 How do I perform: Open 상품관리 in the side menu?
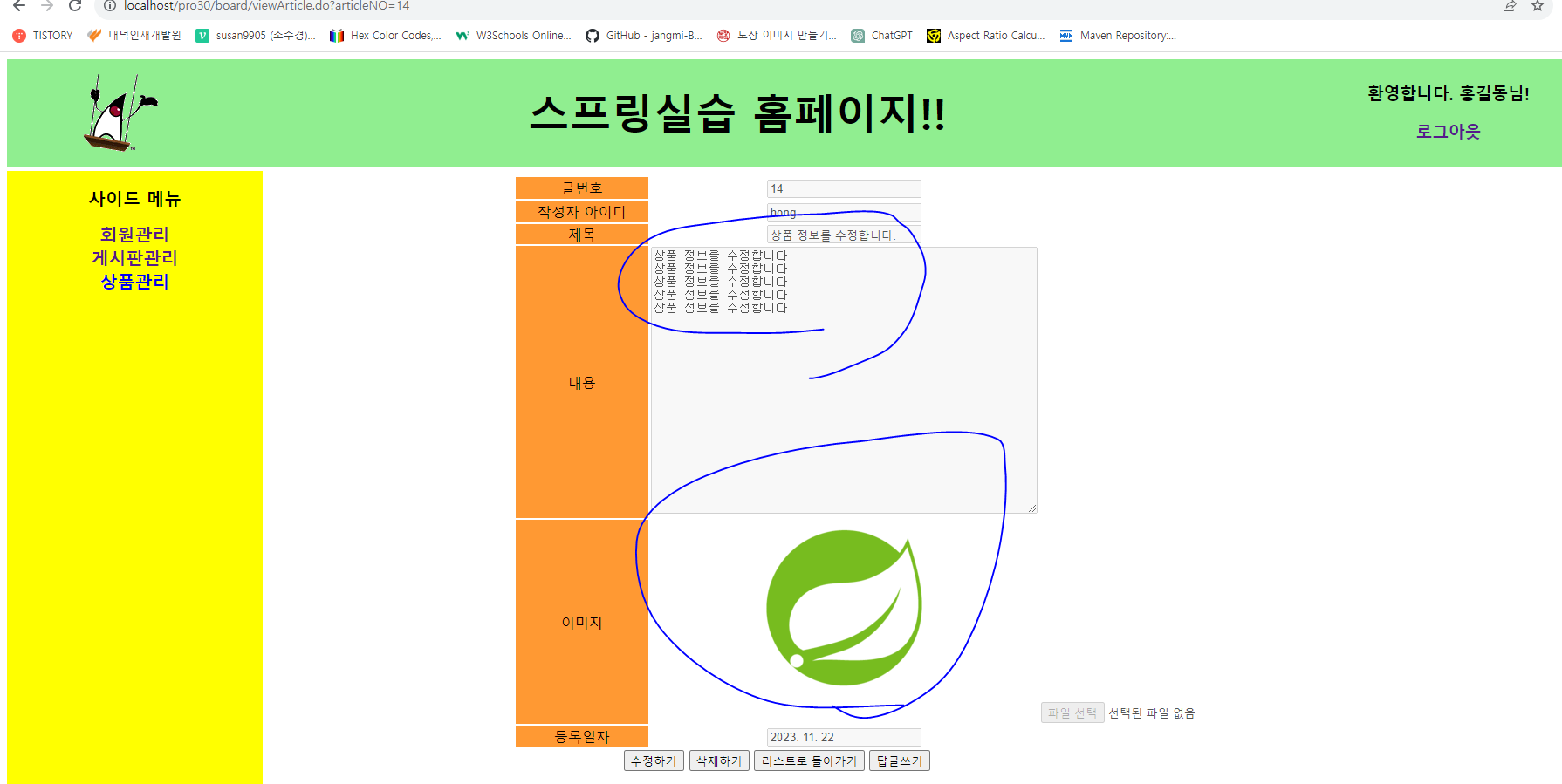(134, 282)
